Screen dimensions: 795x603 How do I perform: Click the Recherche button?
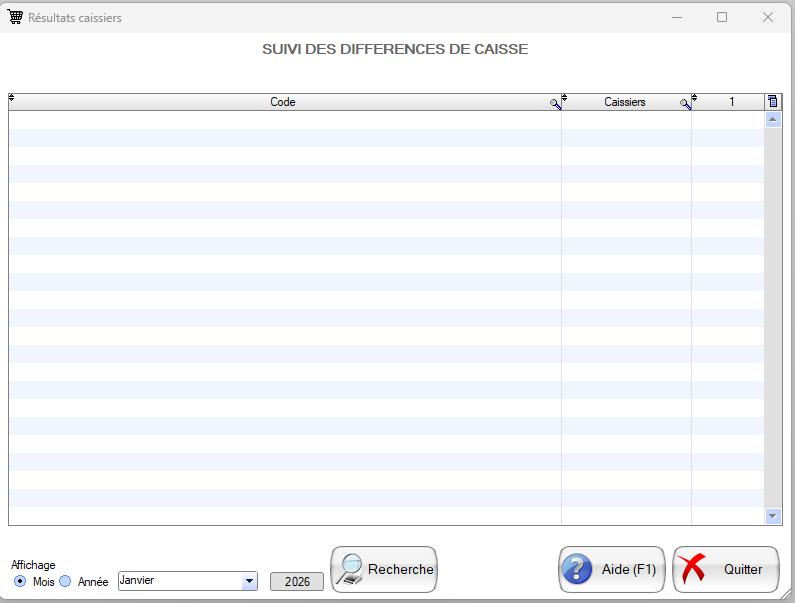pos(384,570)
